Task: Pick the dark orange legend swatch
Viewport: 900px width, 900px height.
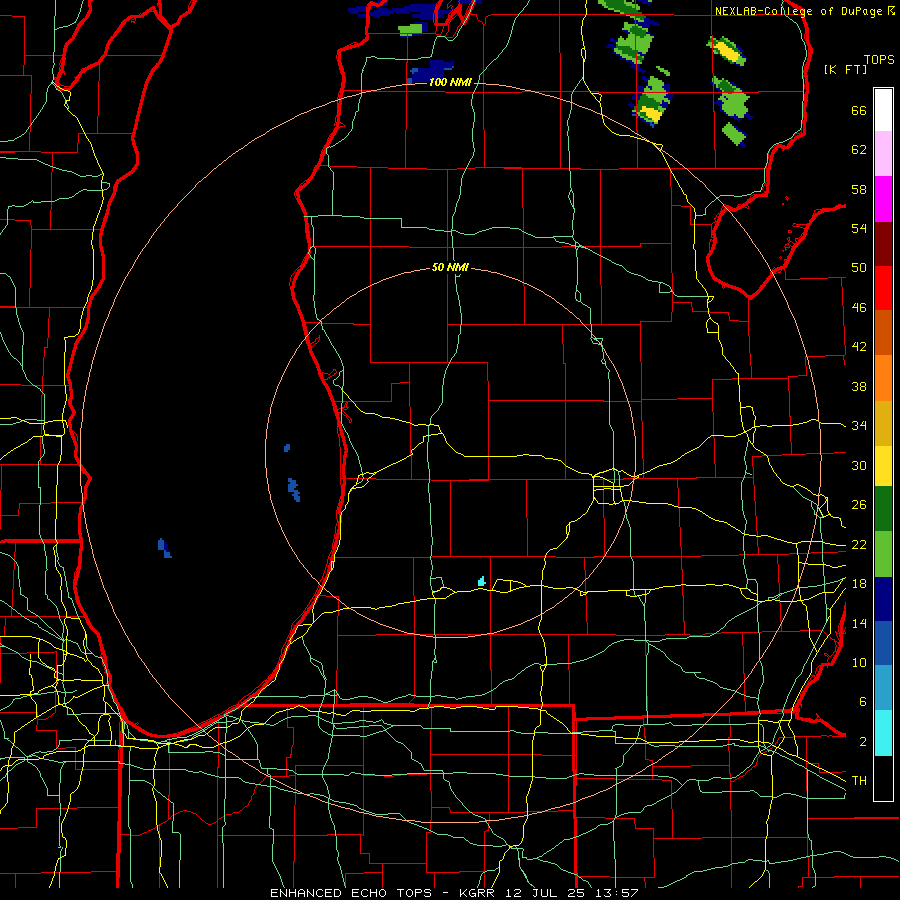Action: 883,333
